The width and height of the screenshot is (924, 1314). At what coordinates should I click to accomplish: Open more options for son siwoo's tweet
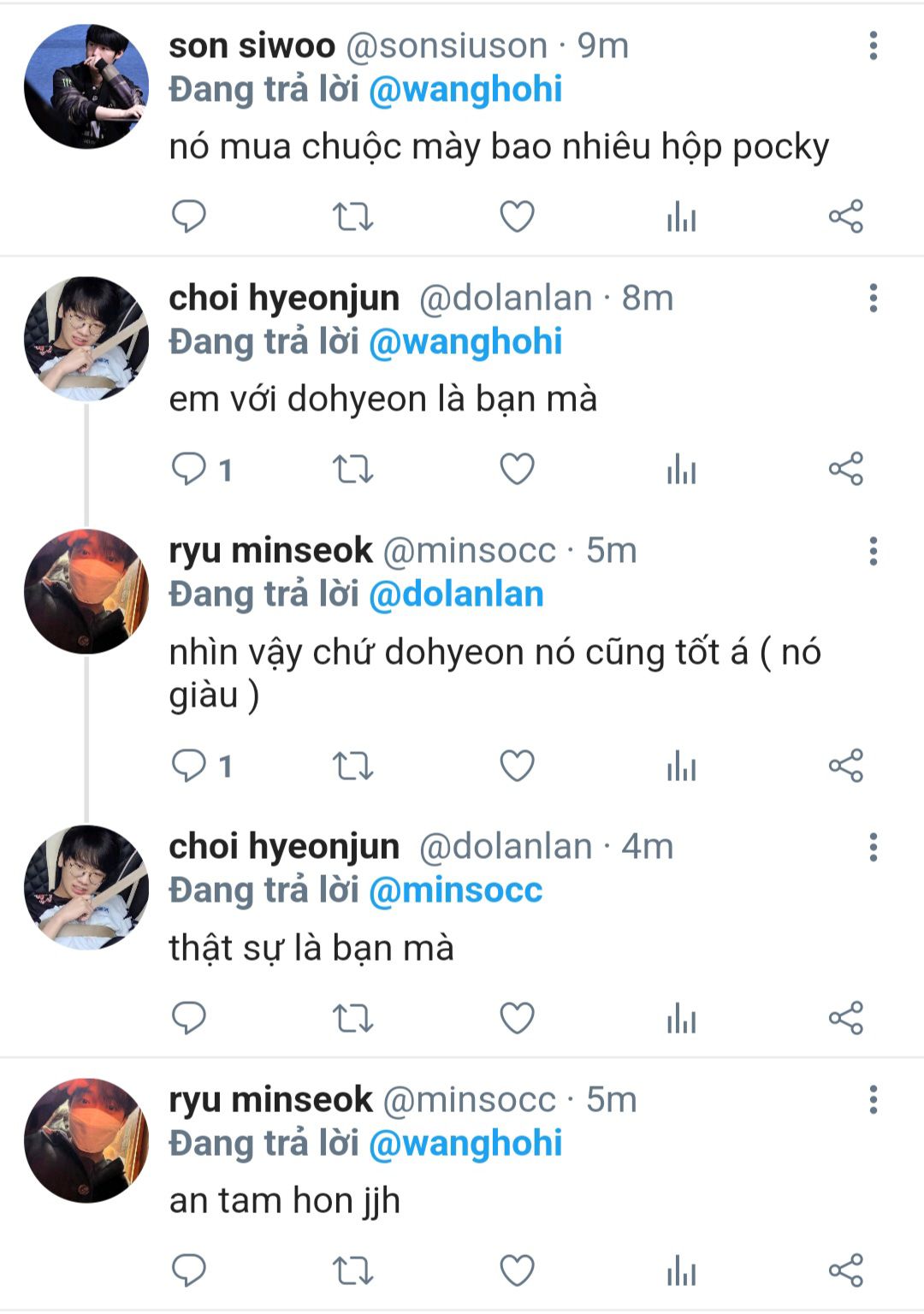pyautogui.click(x=873, y=46)
